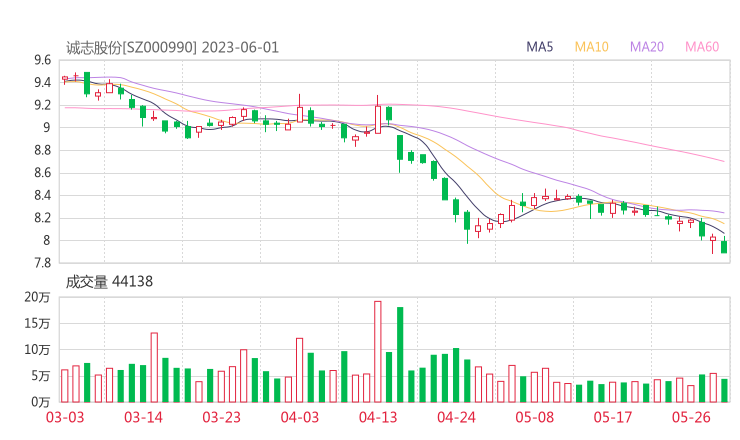
Task: Click the chart title 诚志股份[SZ000990] 2023-06-01
Action: 172,48
